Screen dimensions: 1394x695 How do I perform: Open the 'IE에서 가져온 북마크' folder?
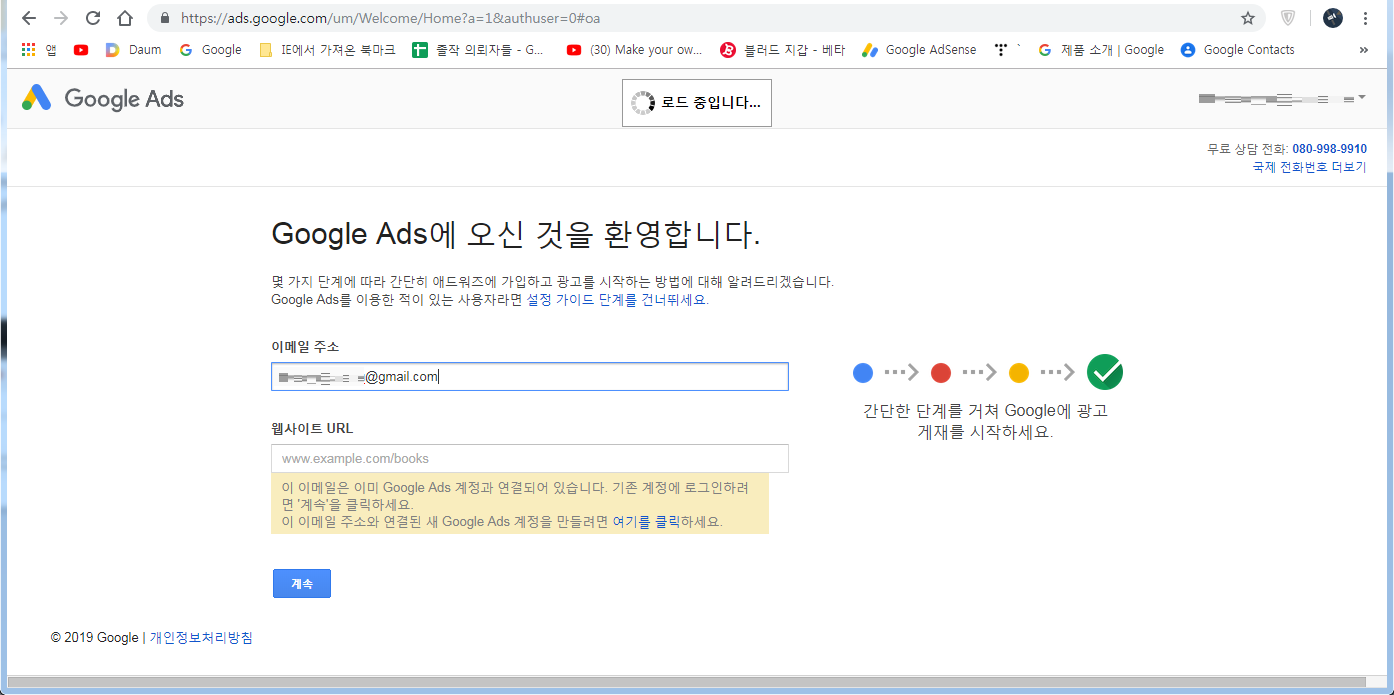[327, 50]
